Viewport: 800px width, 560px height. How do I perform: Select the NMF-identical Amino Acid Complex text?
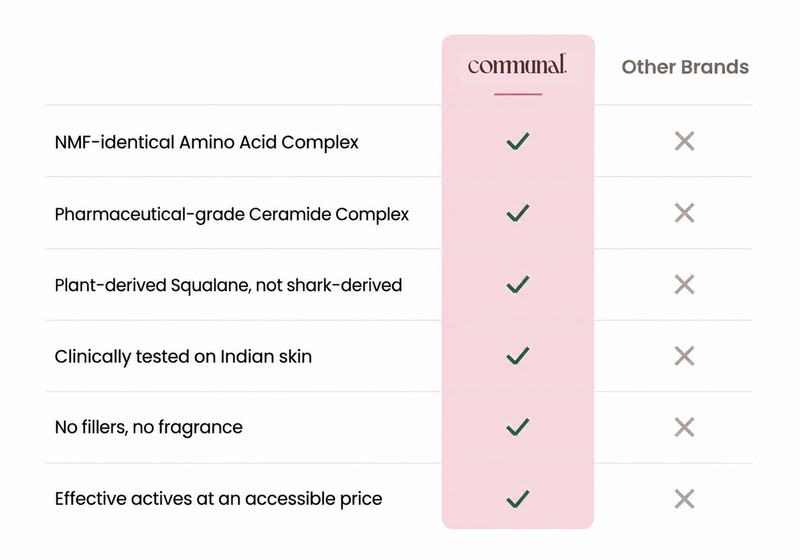(207, 142)
